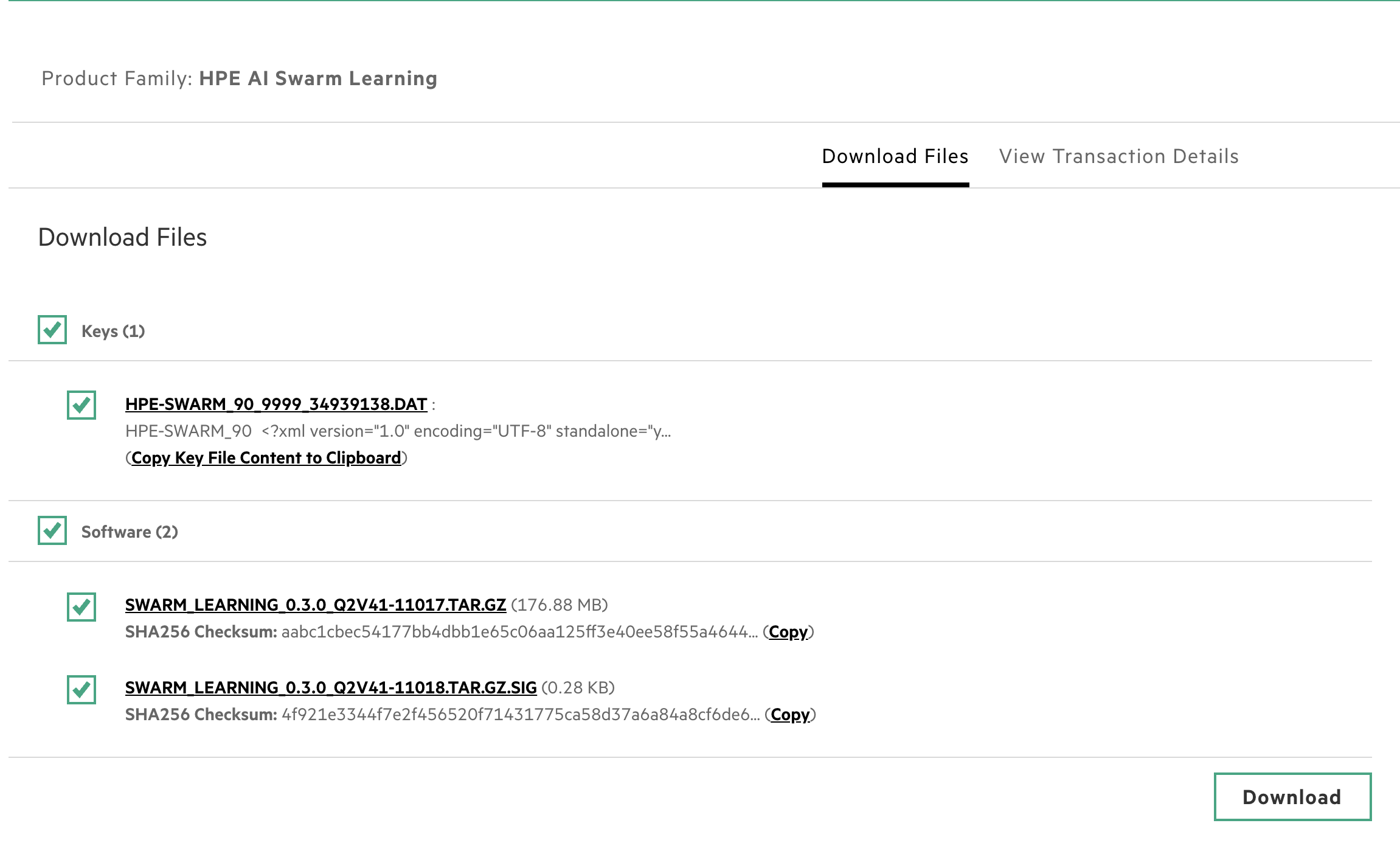Select the Download Files tab

[x=895, y=156]
